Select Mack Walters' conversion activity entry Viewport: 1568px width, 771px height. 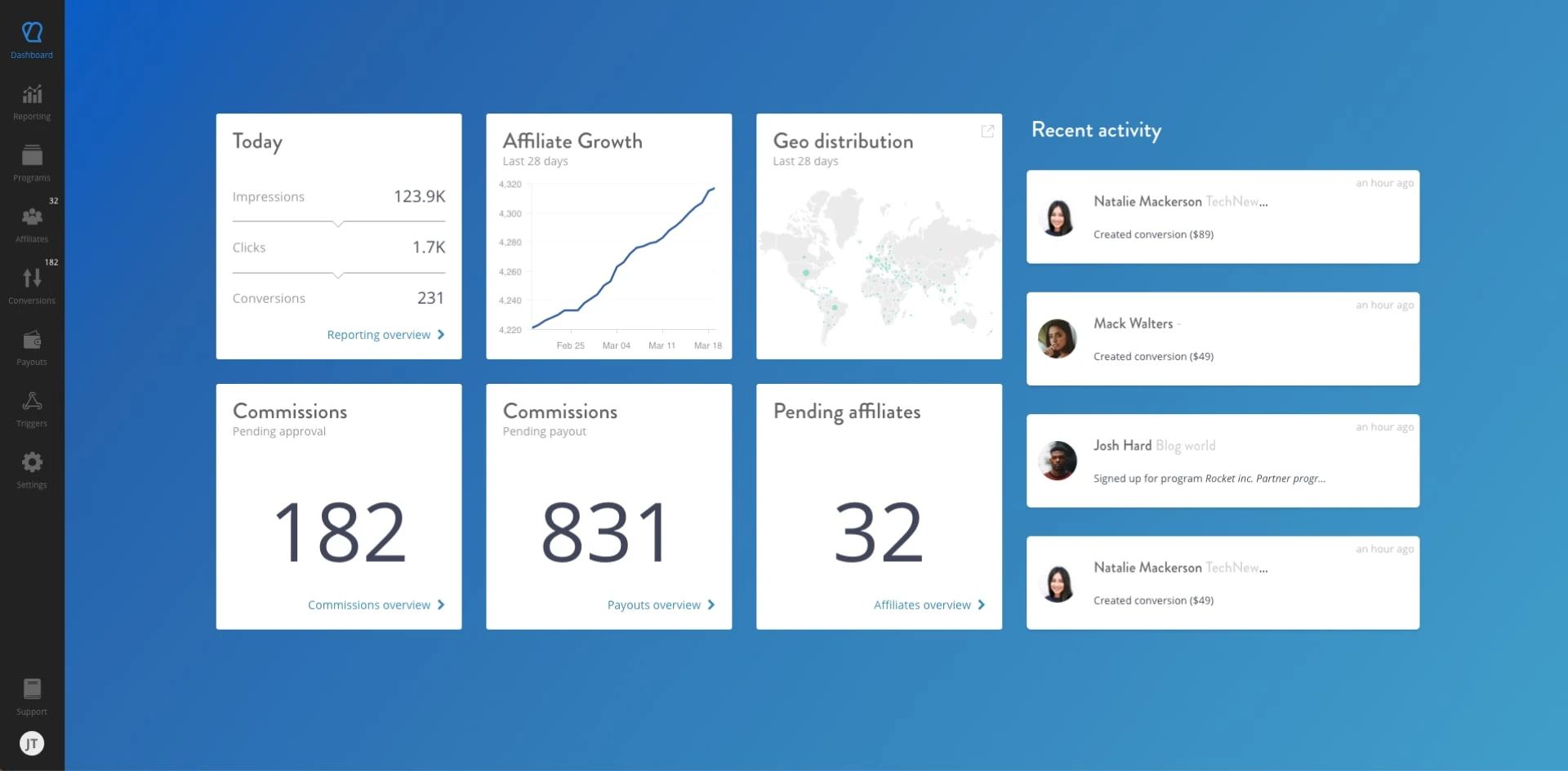pos(1222,339)
